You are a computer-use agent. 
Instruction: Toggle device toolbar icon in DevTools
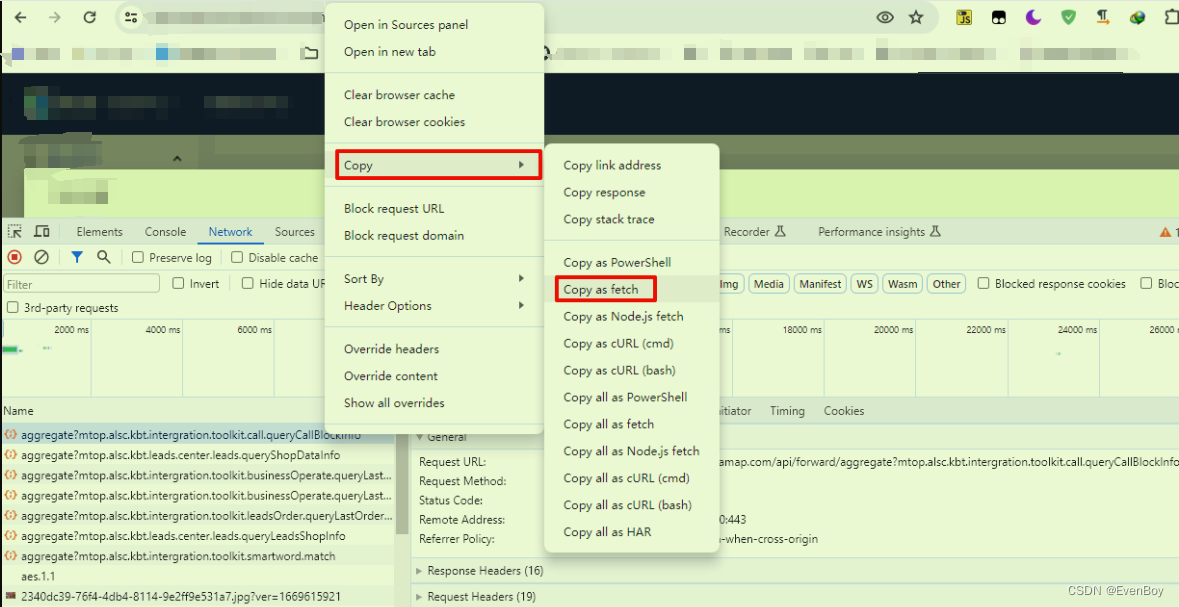pyautogui.click(x=43, y=232)
